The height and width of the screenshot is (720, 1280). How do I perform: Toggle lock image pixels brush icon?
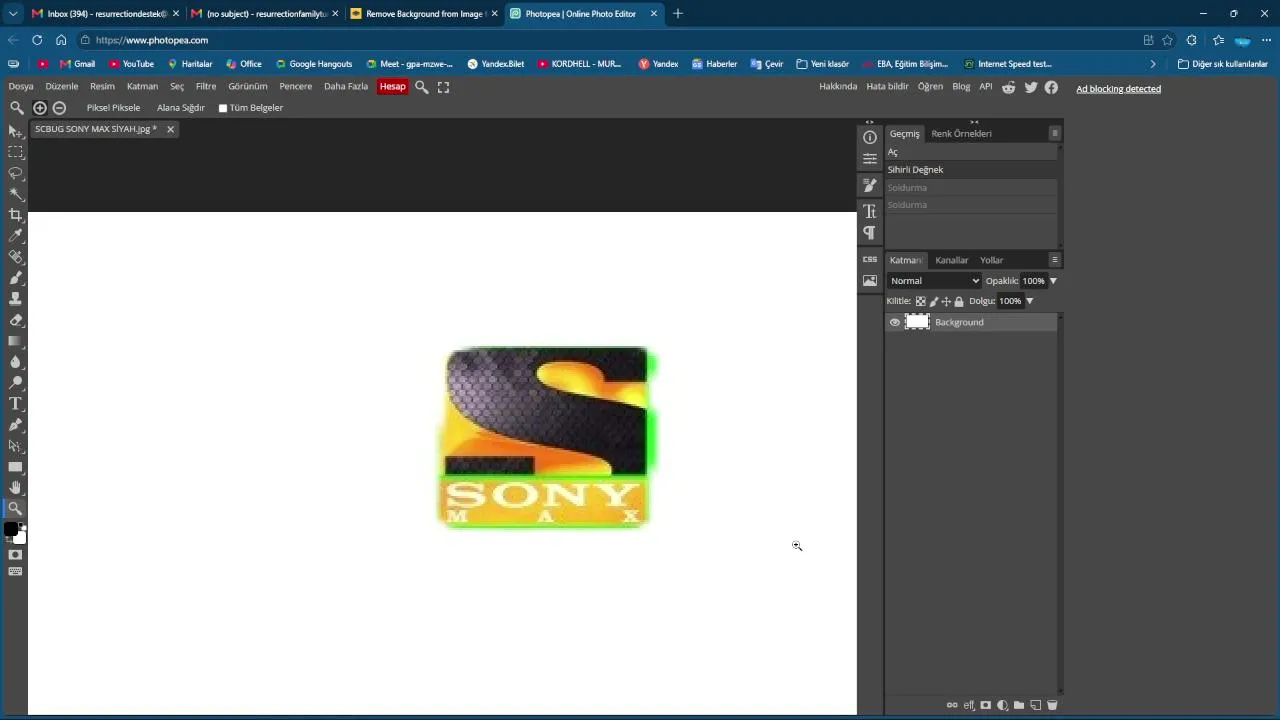934,301
